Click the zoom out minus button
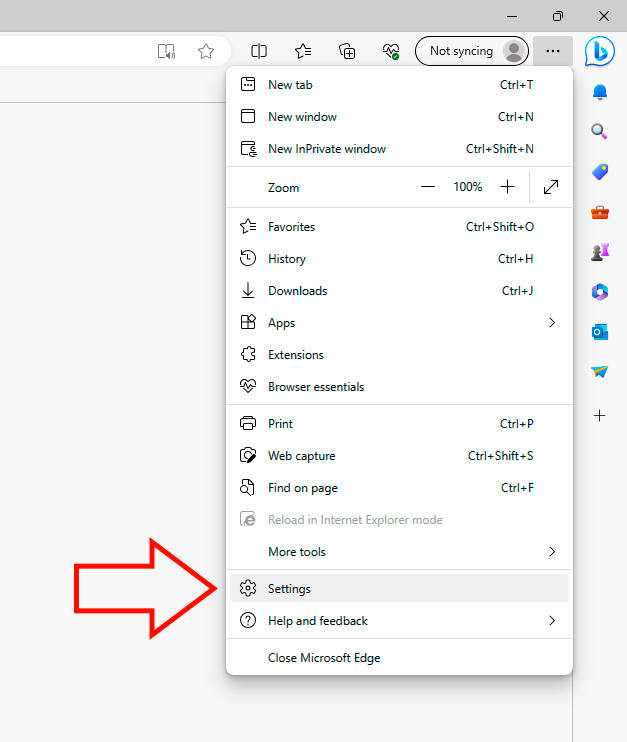This screenshot has width=627, height=742. (428, 187)
